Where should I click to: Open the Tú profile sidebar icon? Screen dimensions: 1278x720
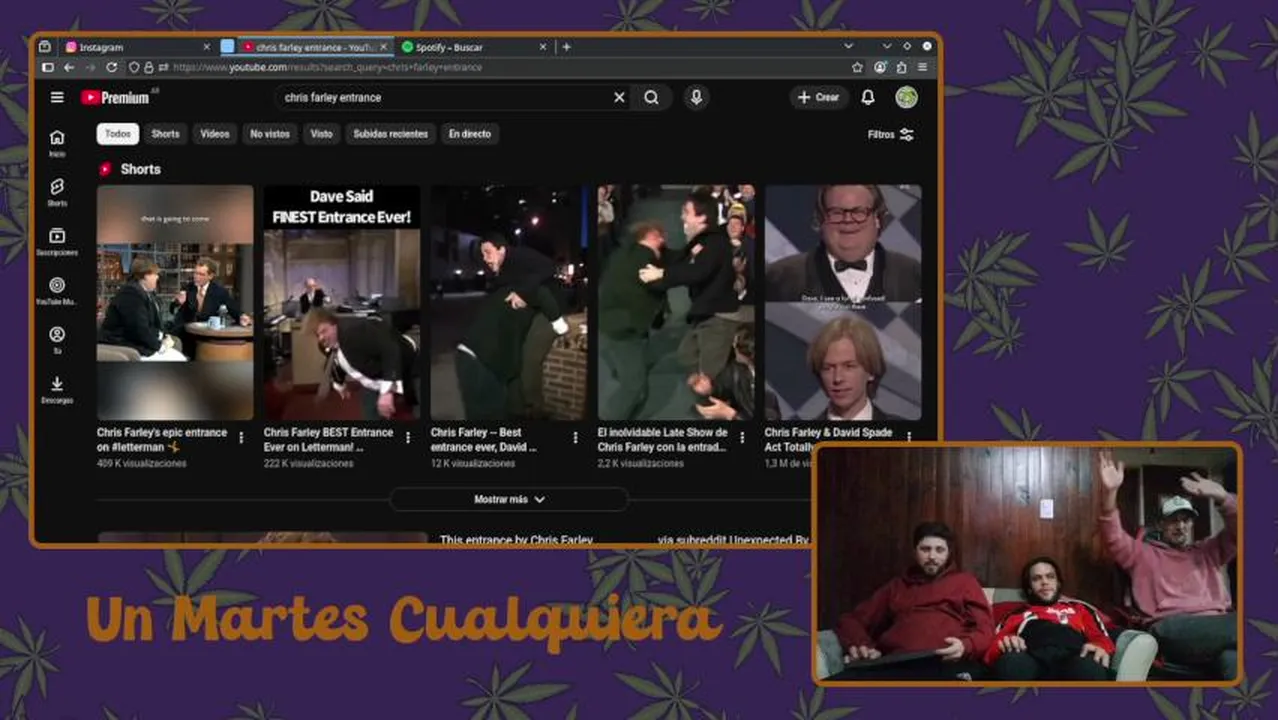pyautogui.click(x=57, y=340)
